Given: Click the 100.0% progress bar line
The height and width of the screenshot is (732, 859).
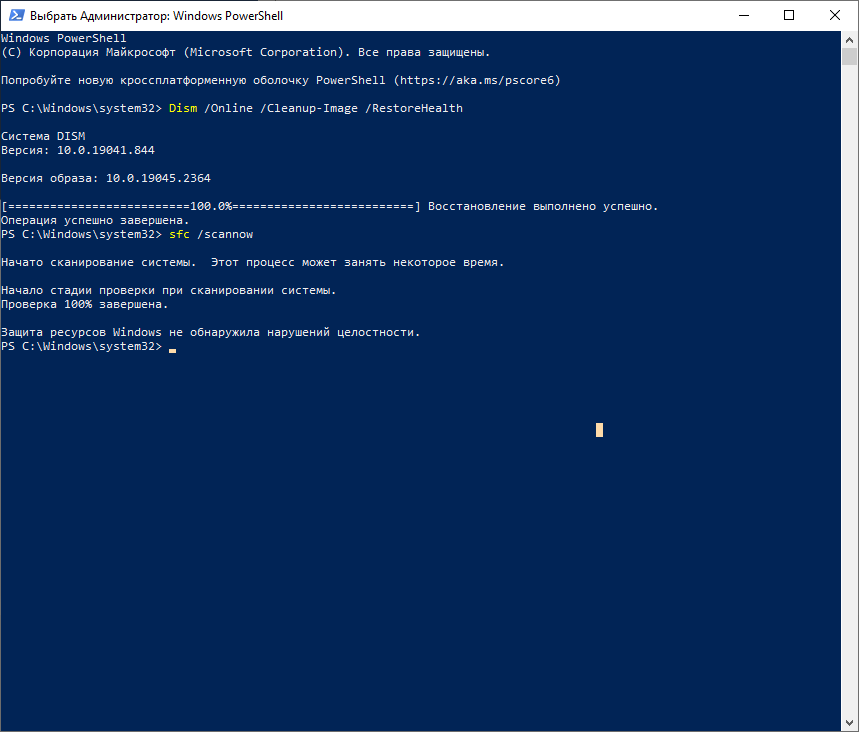Looking at the screenshot, I should [x=211, y=206].
